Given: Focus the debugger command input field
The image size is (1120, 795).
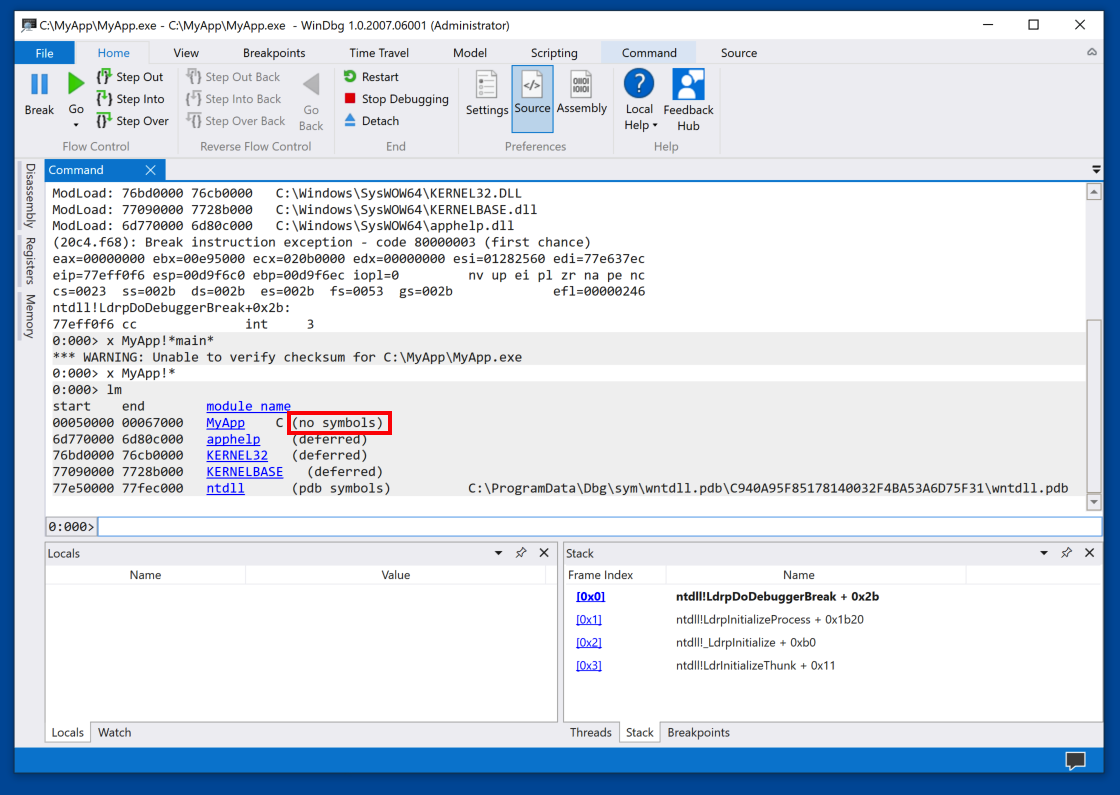Looking at the screenshot, I should coord(598,527).
